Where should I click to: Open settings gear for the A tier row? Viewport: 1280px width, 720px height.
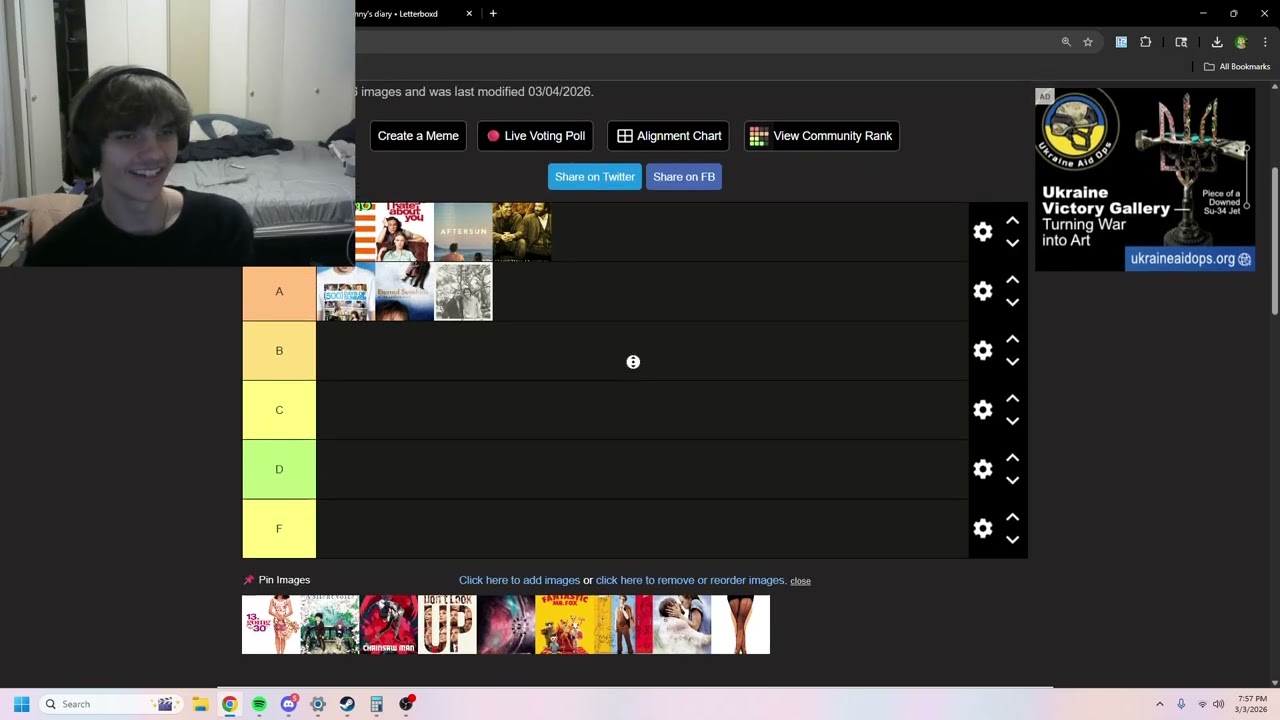point(983,291)
